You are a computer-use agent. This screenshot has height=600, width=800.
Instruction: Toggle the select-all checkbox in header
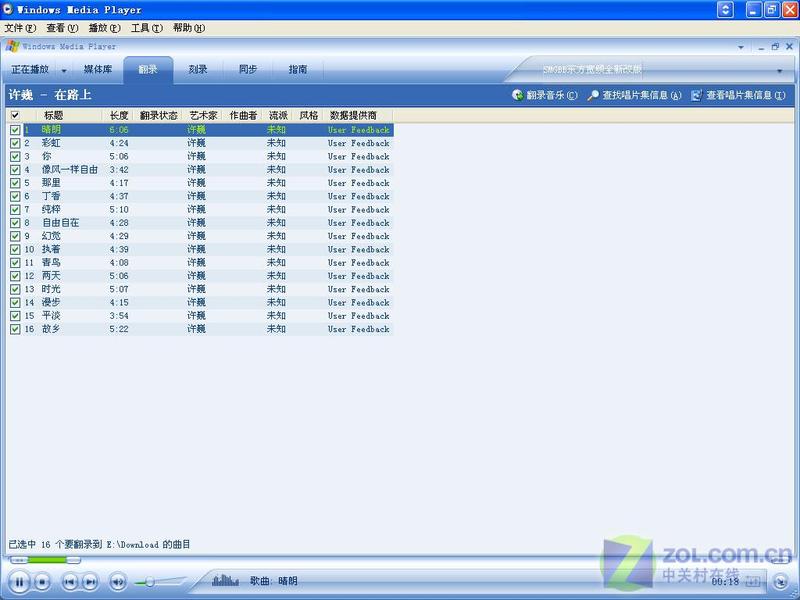click(x=15, y=115)
